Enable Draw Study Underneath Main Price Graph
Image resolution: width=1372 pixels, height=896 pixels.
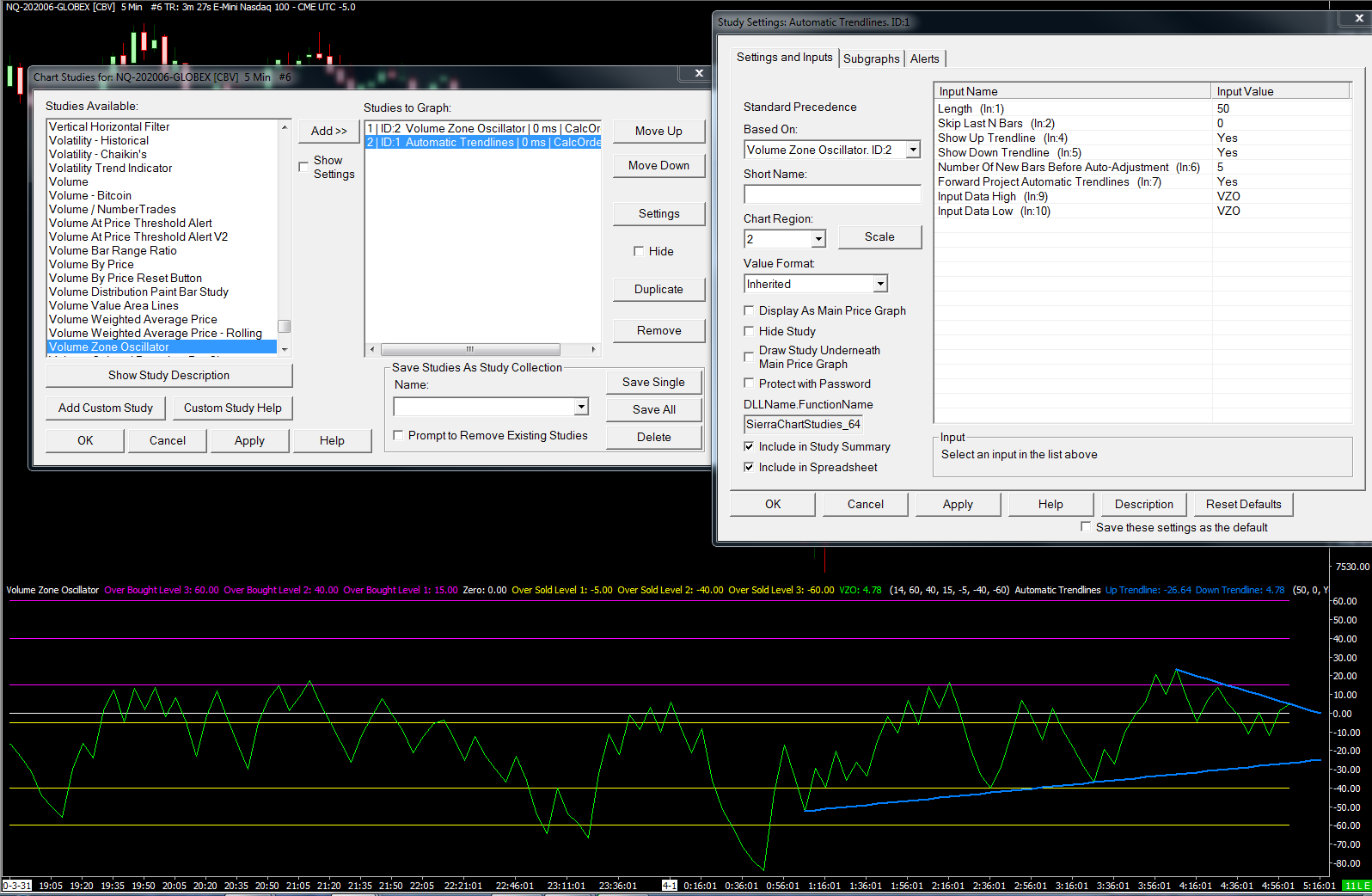click(x=749, y=357)
